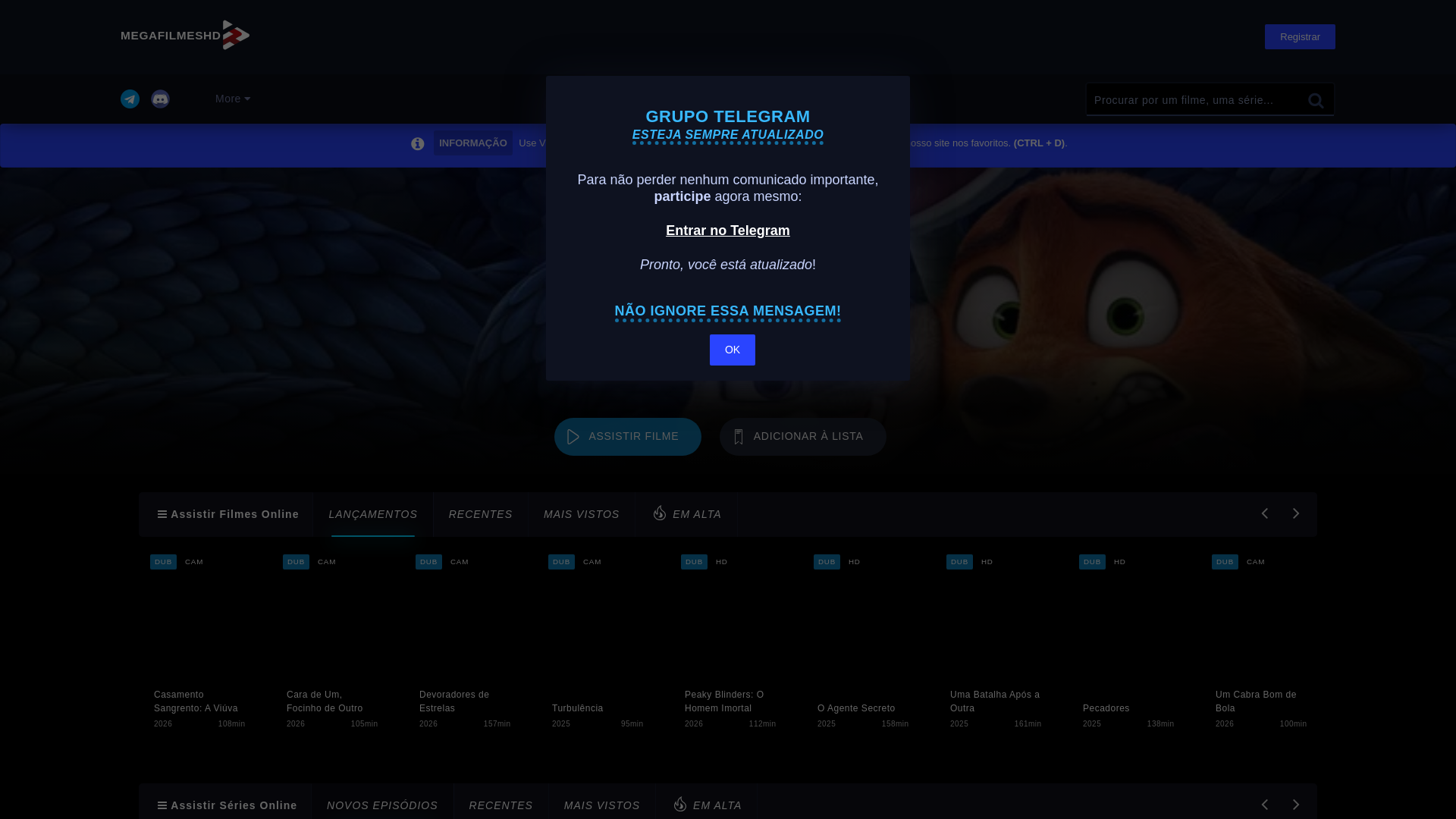Select the RECENTES films tab
Image resolution: width=1456 pixels, height=819 pixels.
click(x=481, y=514)
